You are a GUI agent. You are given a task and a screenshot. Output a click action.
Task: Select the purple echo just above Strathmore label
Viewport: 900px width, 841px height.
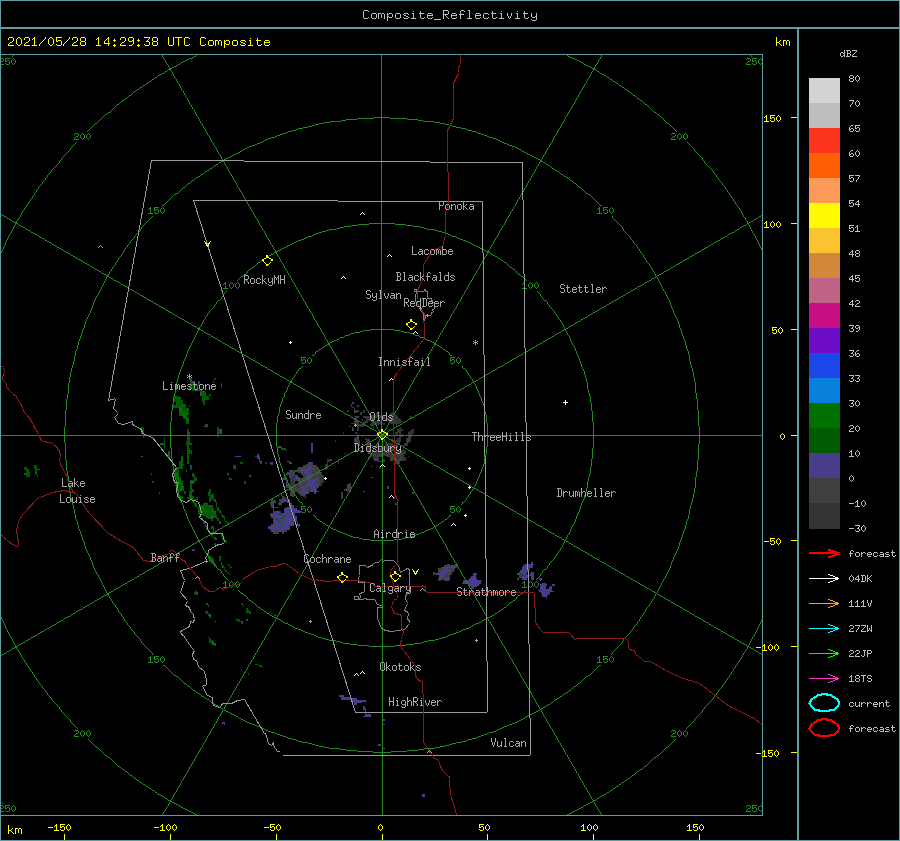pyautogui.click(x=473, y=580)
